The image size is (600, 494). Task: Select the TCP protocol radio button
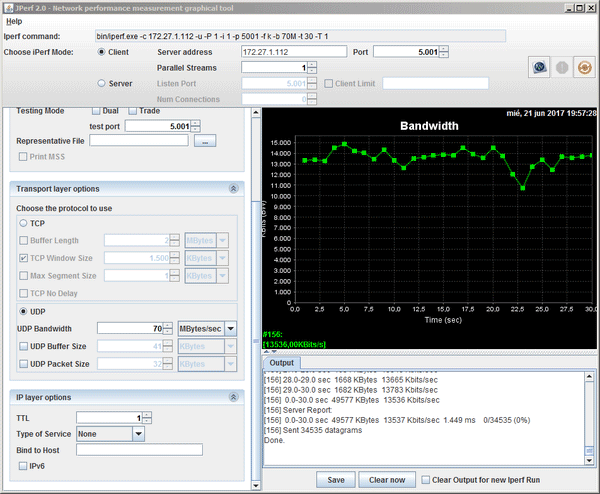[23, 224]
